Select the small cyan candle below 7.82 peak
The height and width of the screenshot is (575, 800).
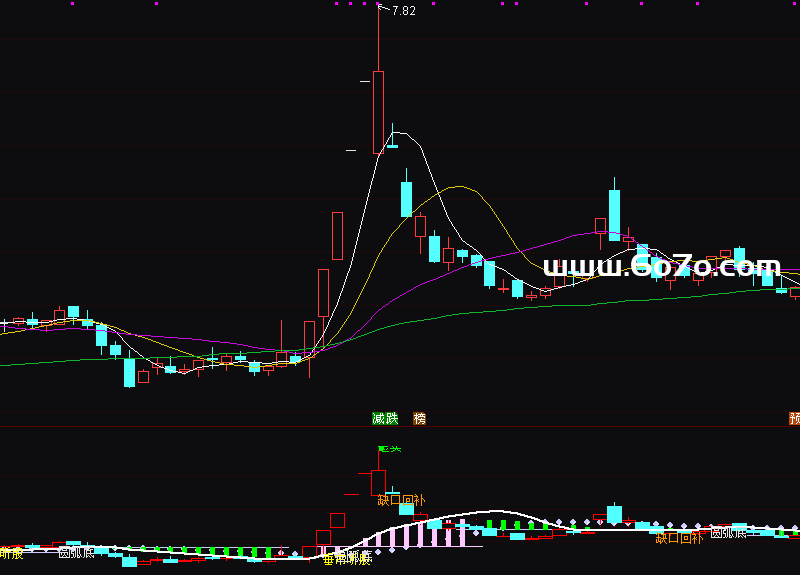392,146
